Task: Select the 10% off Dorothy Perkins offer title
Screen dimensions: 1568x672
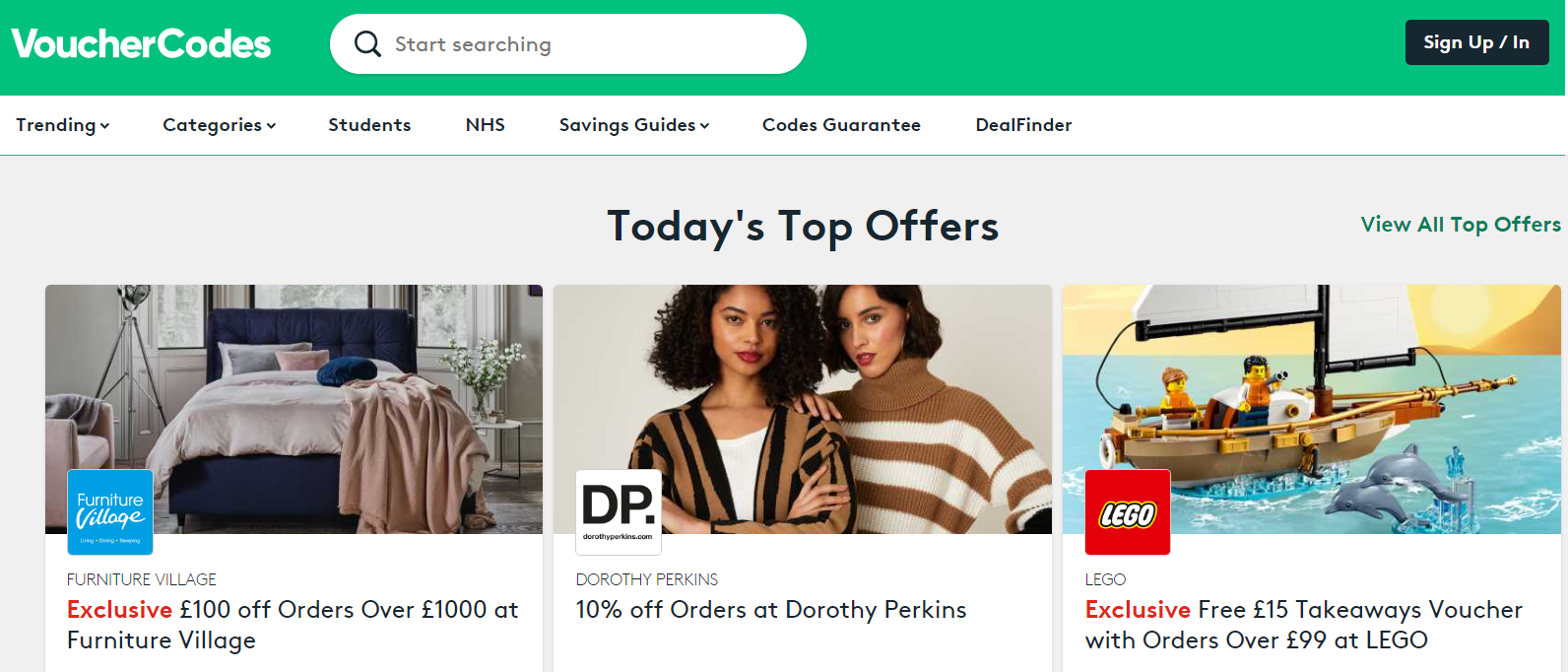Action: 770,610
